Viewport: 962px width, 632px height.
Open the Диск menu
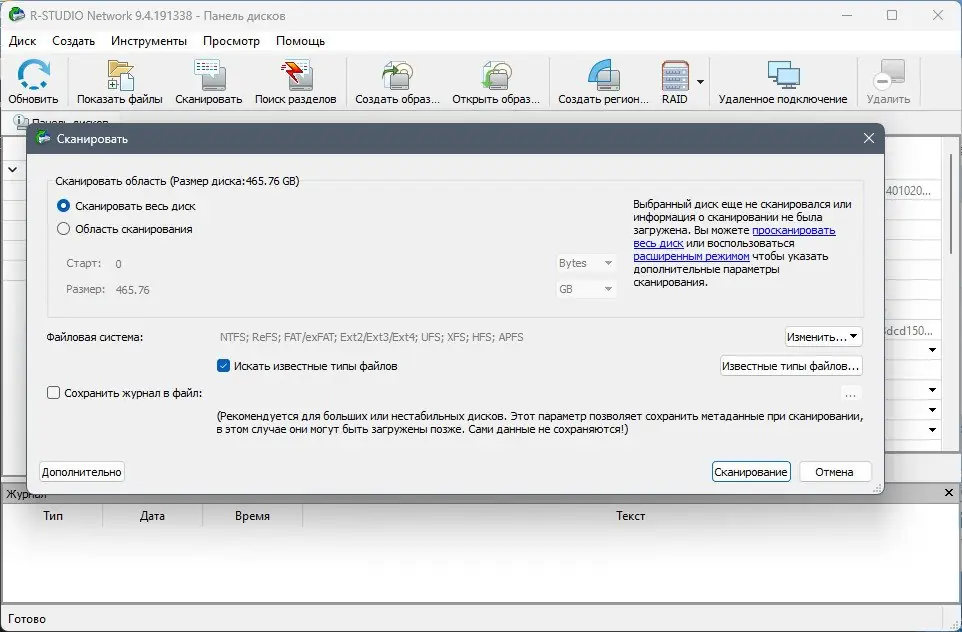click(23, 41)
